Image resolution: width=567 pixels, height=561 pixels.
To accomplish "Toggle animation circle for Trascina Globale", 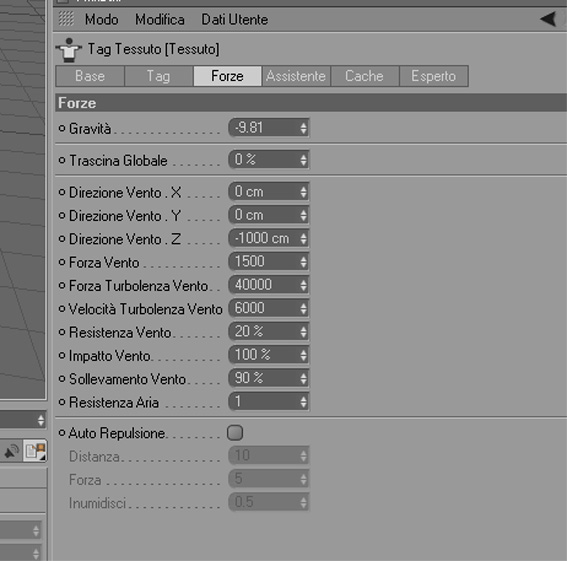I will (x=62, y=160).
